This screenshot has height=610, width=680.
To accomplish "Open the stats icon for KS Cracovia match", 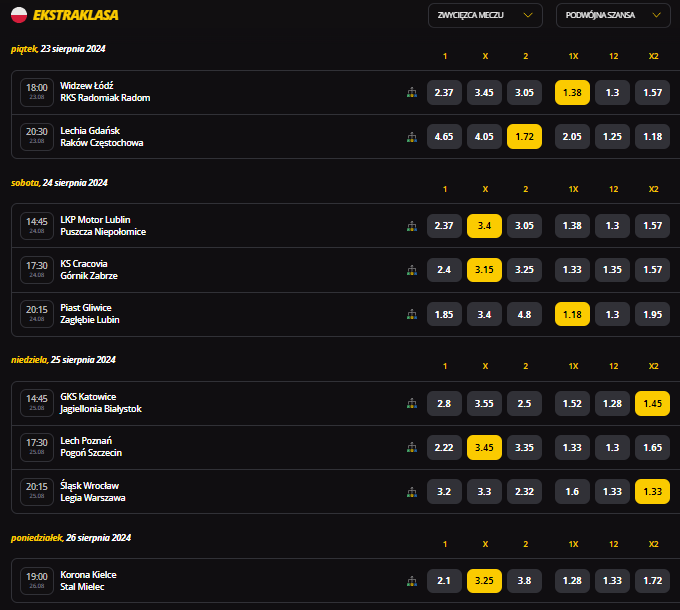I will coord(411,270).
